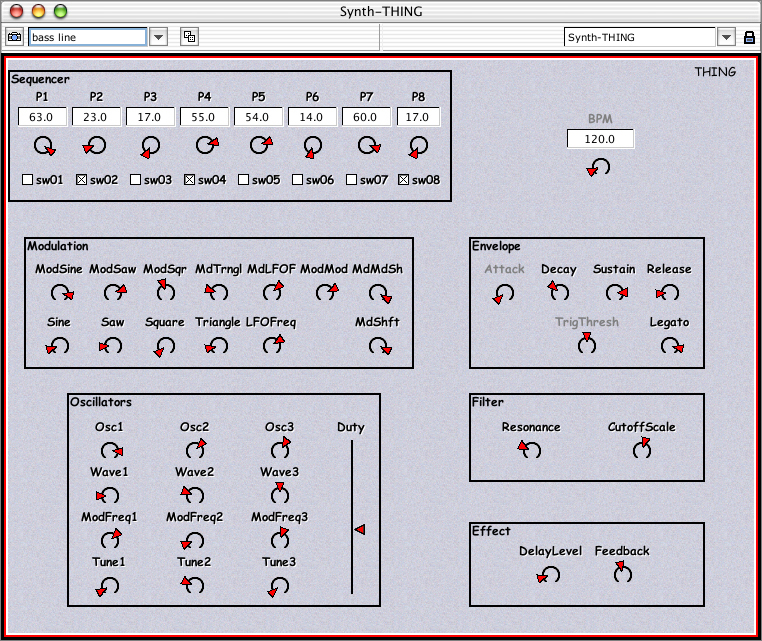Screen dimensions: 762x641
Task: Click the Sustain envelope knob
Action: pos(617,292)
